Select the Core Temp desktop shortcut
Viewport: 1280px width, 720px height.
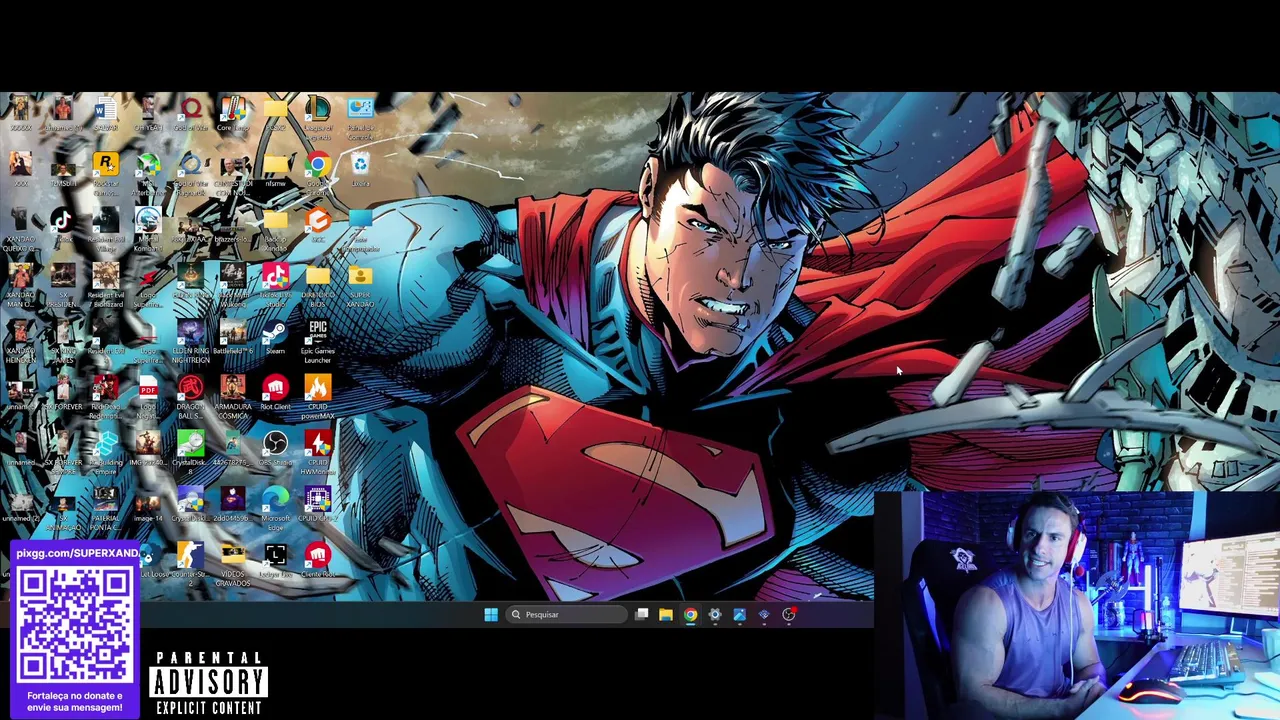click(x=233, y=114)
